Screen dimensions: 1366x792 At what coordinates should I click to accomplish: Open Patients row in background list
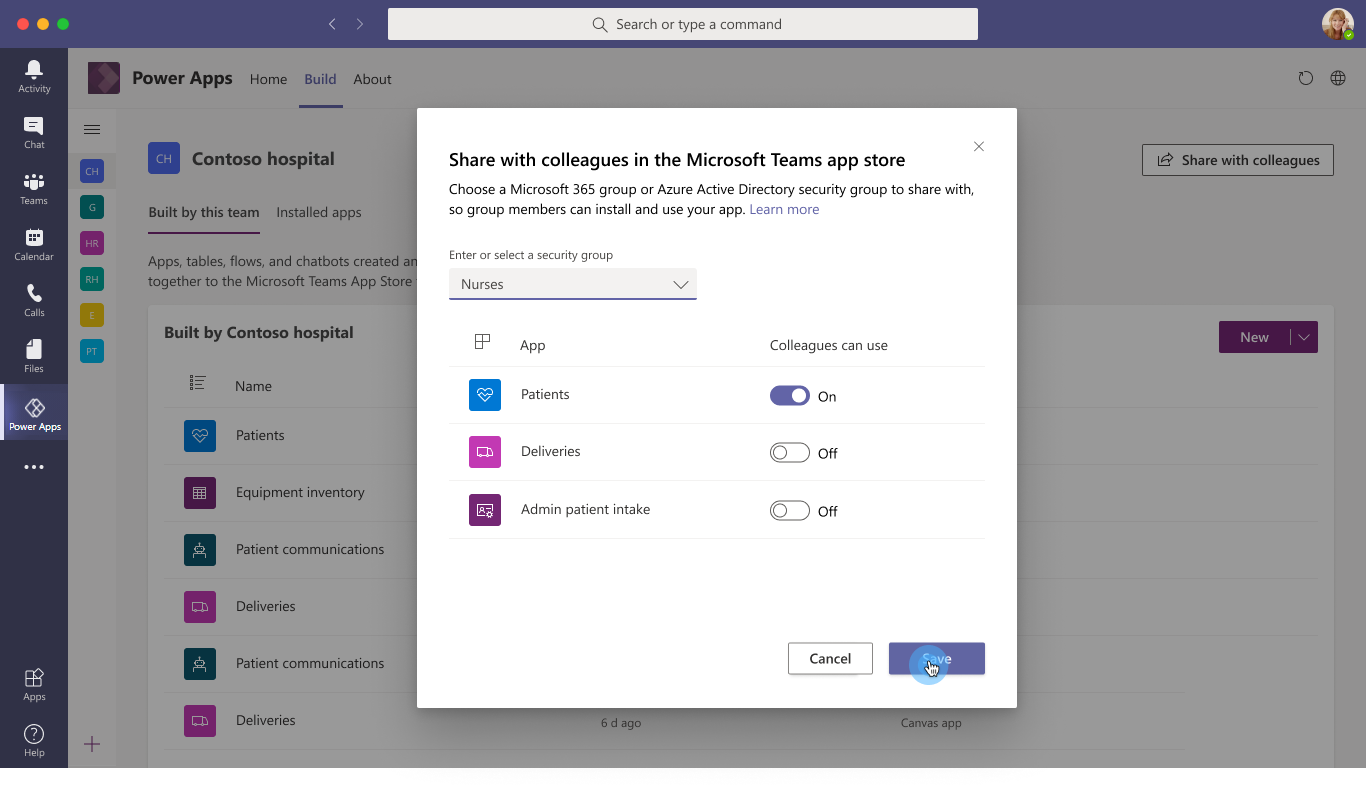260,435
